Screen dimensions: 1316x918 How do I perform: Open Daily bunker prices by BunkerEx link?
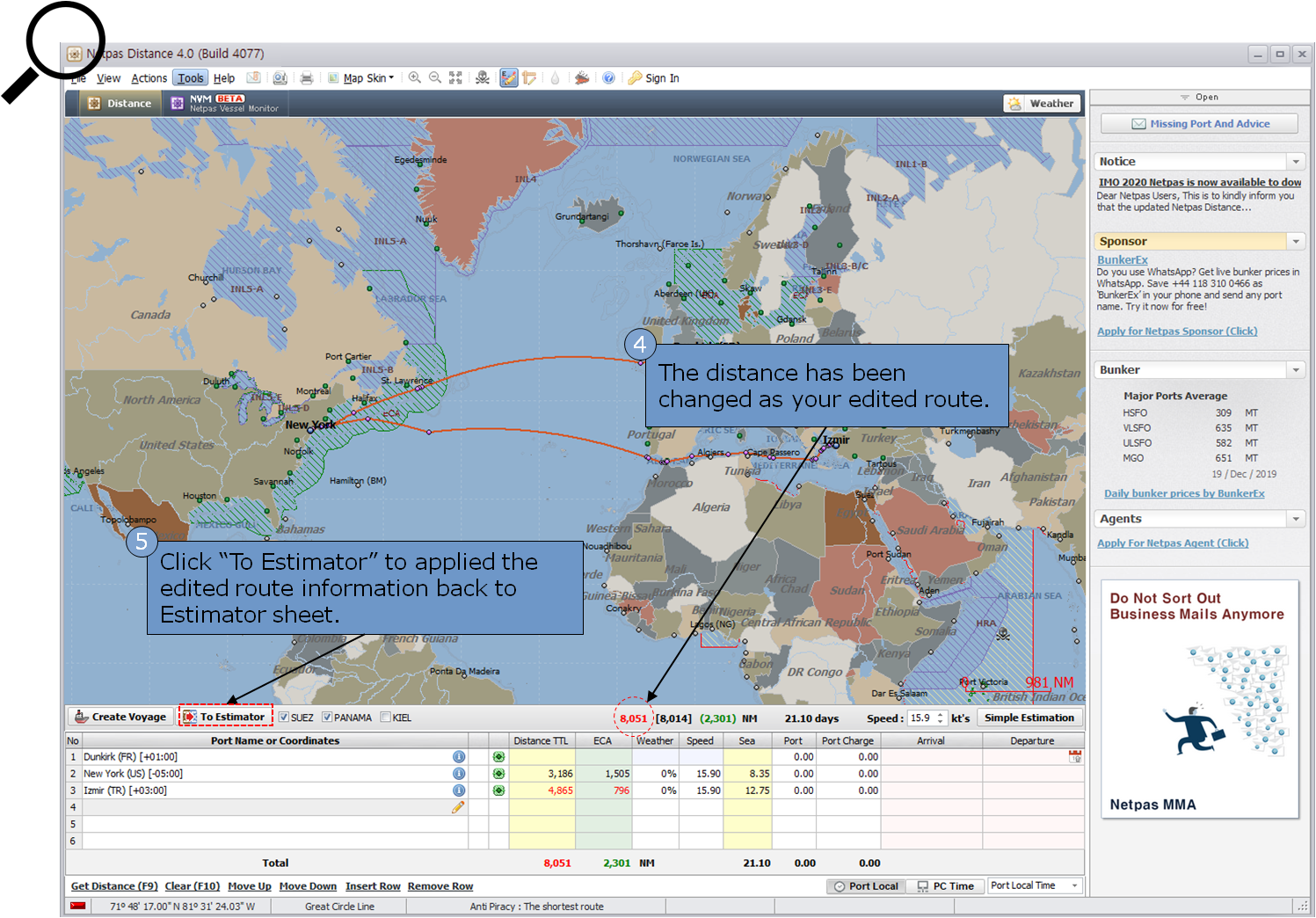pyautogui.click(x=1184, y=494)
